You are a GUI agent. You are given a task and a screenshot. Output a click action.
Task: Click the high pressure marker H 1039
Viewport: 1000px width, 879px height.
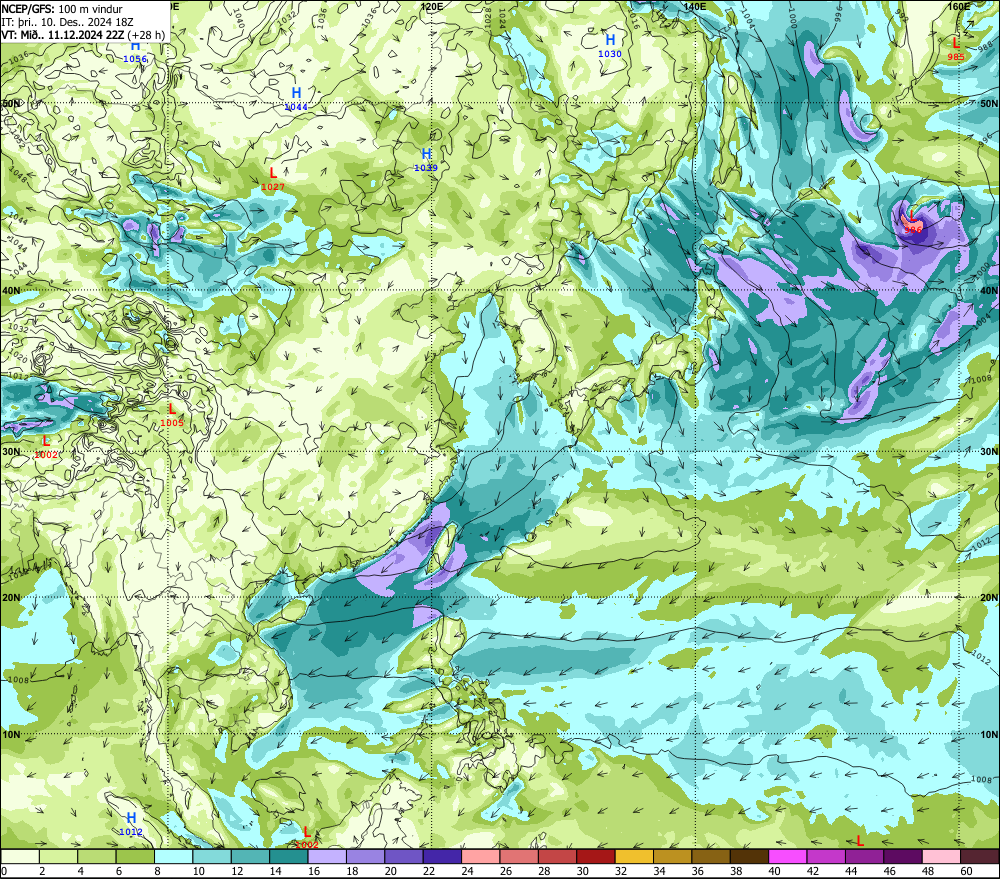pyautogui.click(x=426, y=160)
